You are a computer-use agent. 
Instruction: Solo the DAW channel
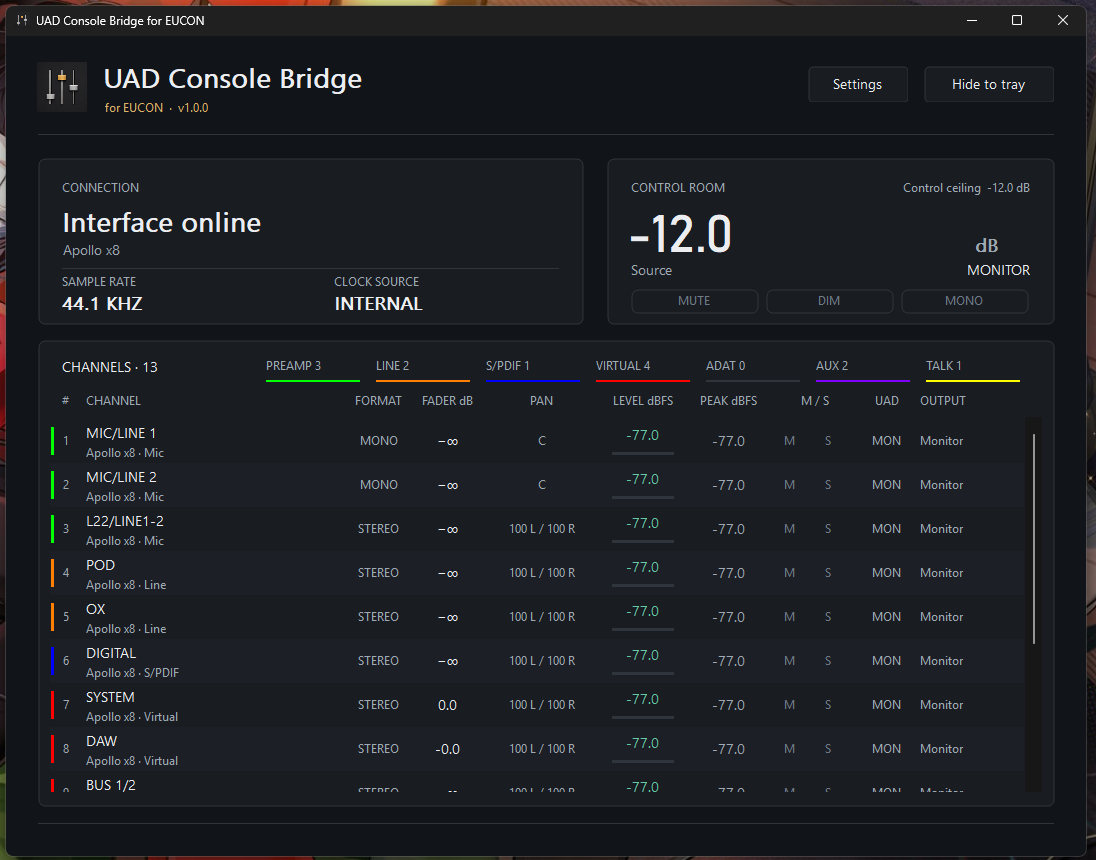pos(828,750)
